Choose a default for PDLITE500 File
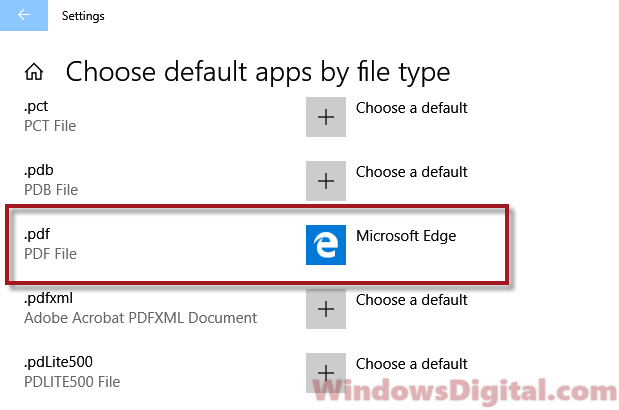 click(x=411, y=364)
